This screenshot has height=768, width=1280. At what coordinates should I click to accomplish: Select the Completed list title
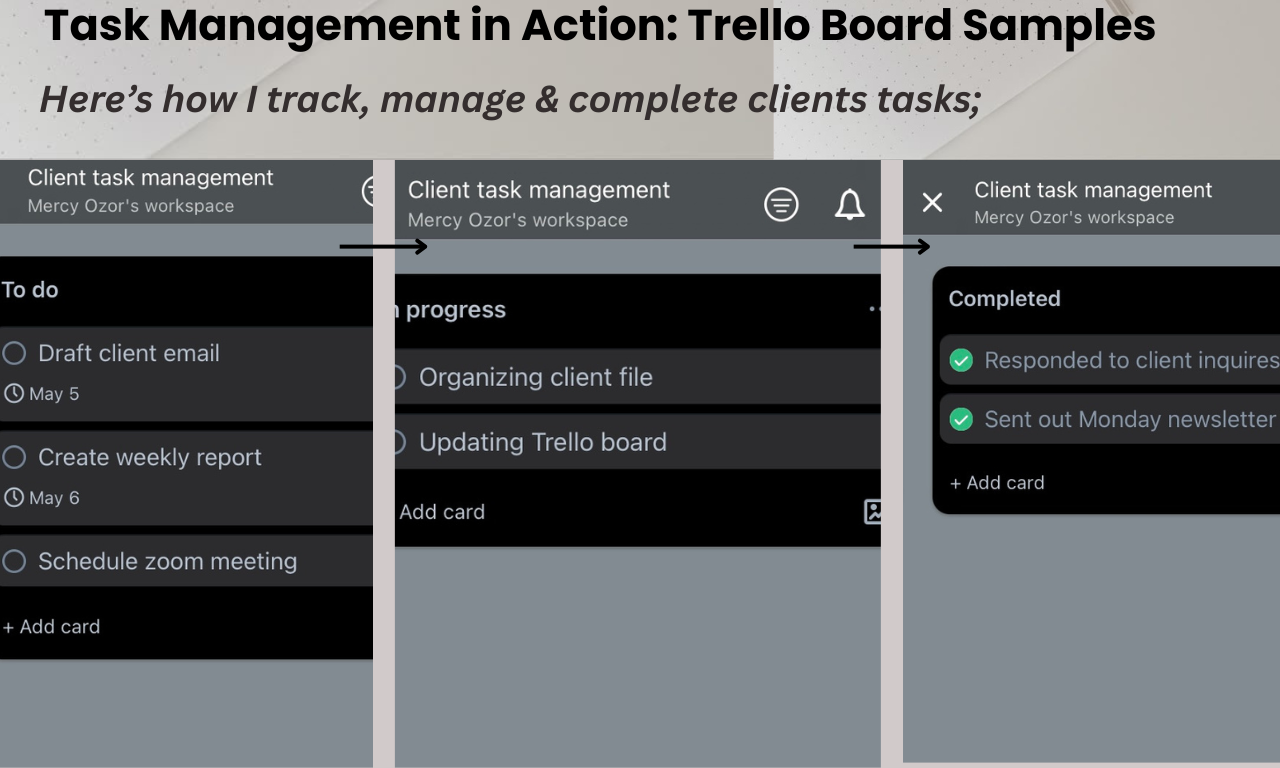(x=1004, y=299)
